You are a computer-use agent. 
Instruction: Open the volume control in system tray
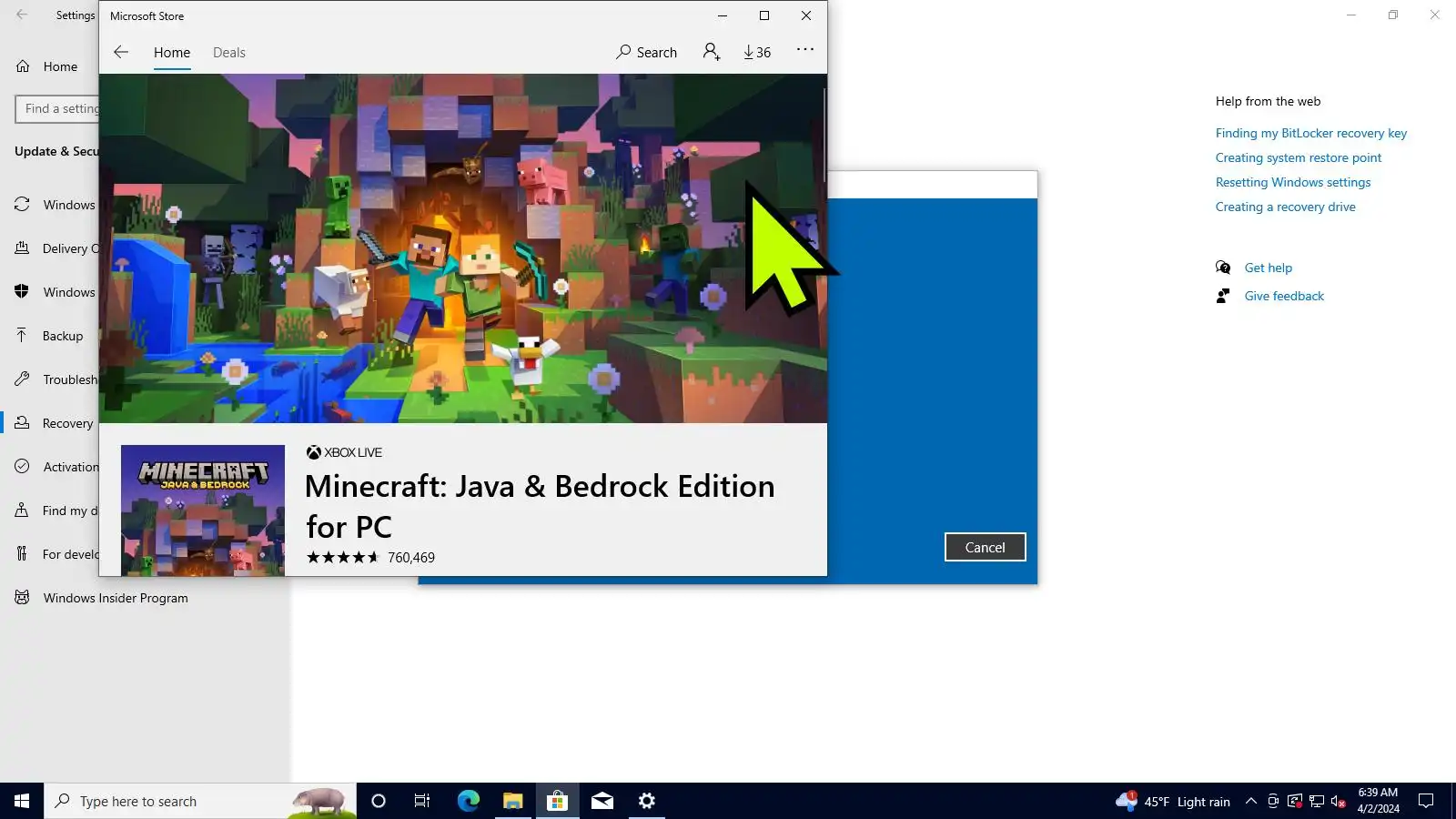coord(1339,801)
